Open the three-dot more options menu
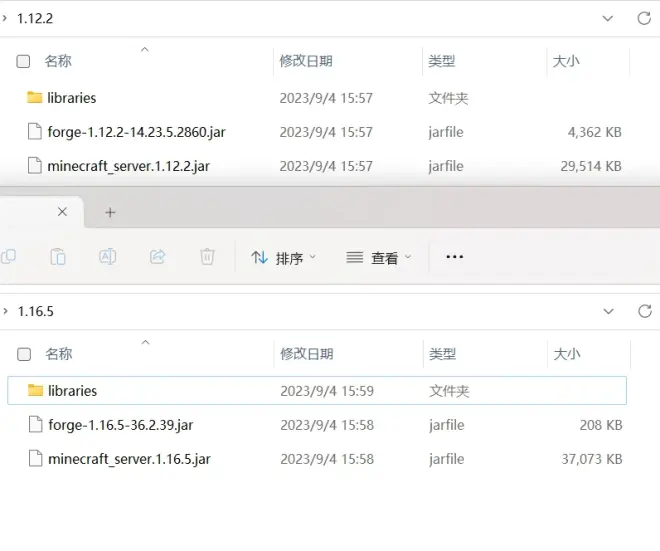Viewport: 660px width, 551px height. click(x=455, y=257)
